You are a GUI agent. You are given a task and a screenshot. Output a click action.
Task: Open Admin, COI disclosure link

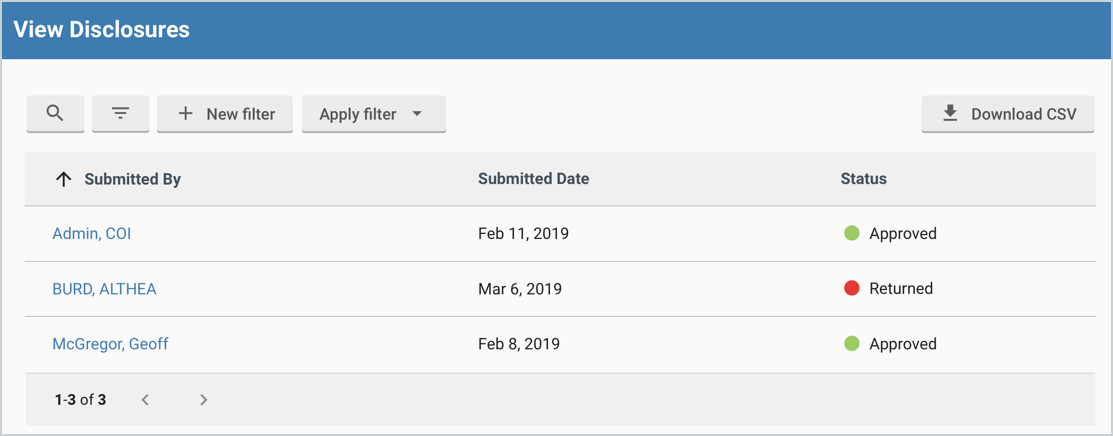(91, 233)
